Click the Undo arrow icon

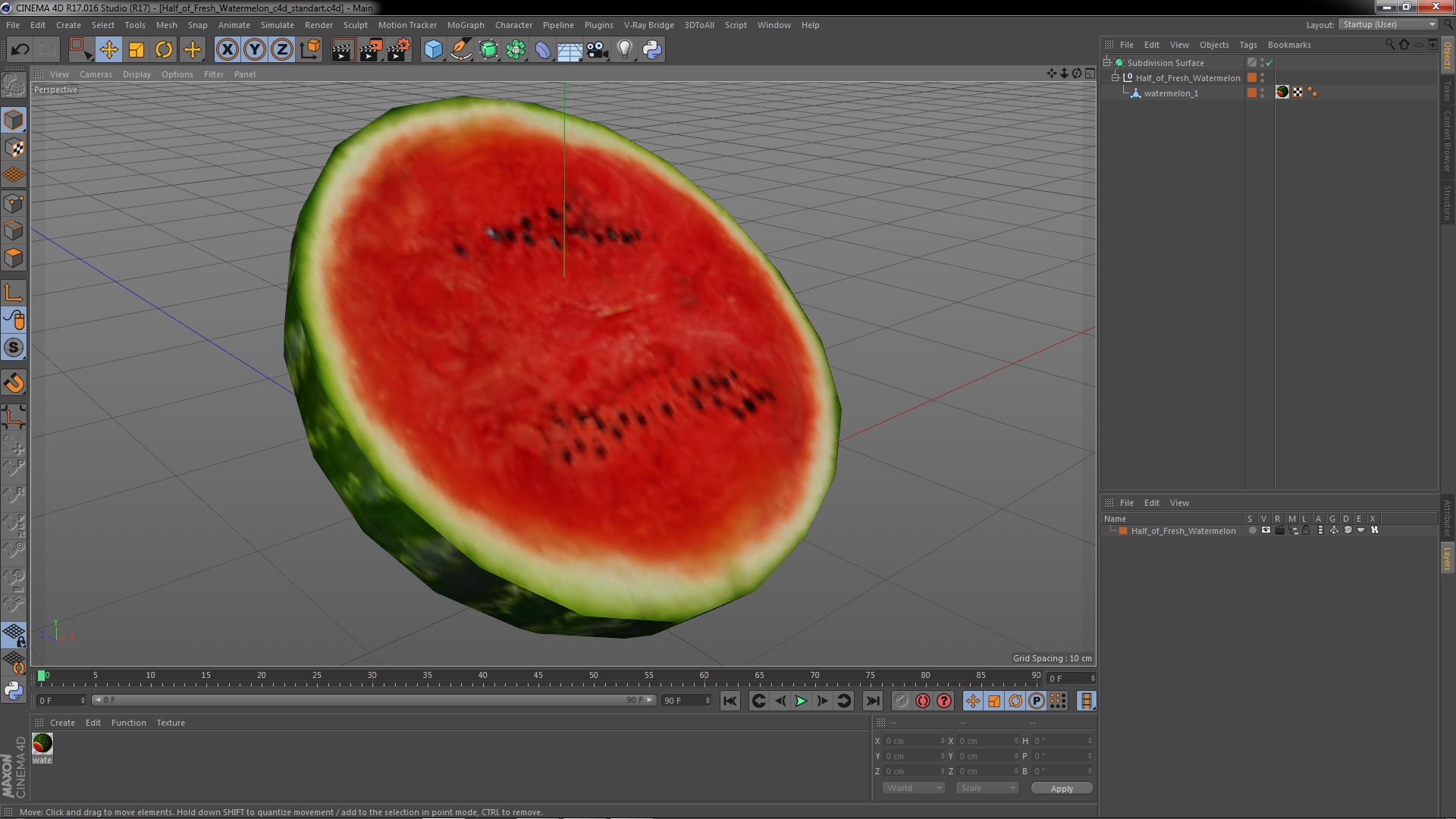[x=20, y=50]
